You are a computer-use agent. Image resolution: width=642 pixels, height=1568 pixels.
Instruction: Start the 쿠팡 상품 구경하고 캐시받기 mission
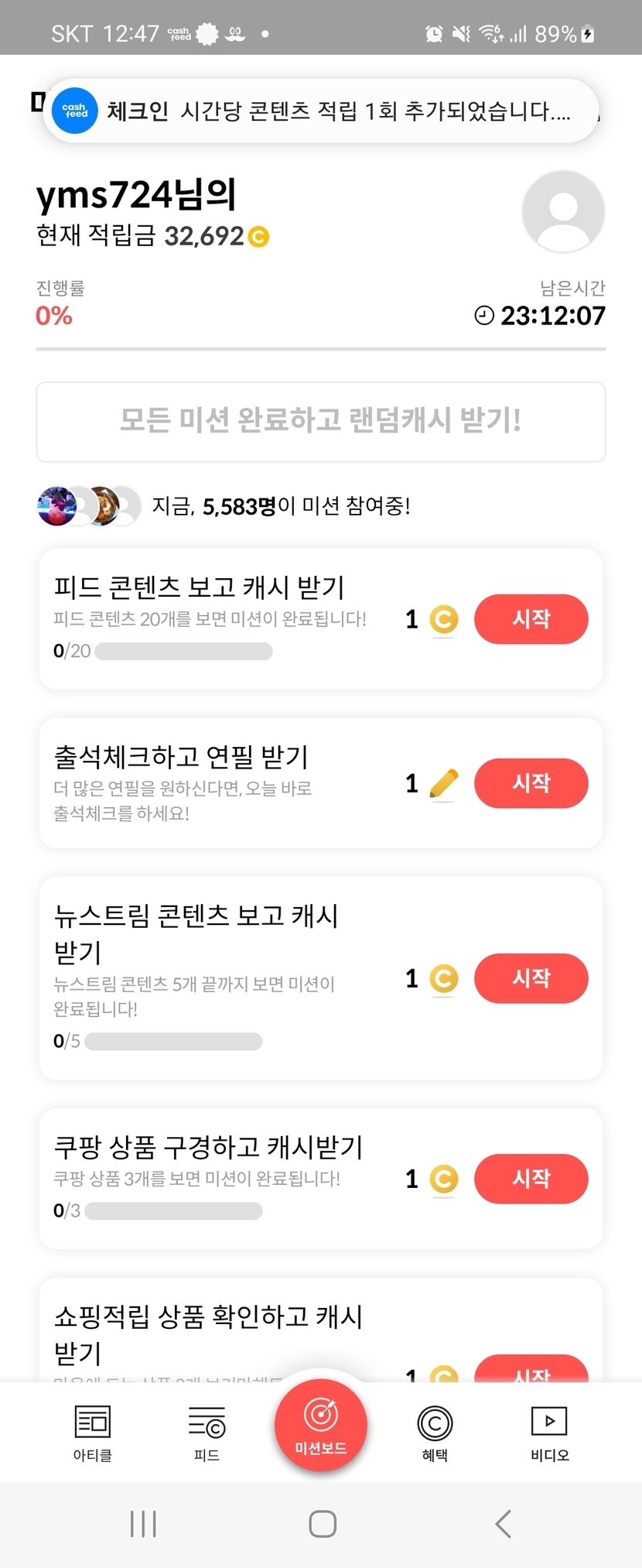click(x=531, y=1179)
